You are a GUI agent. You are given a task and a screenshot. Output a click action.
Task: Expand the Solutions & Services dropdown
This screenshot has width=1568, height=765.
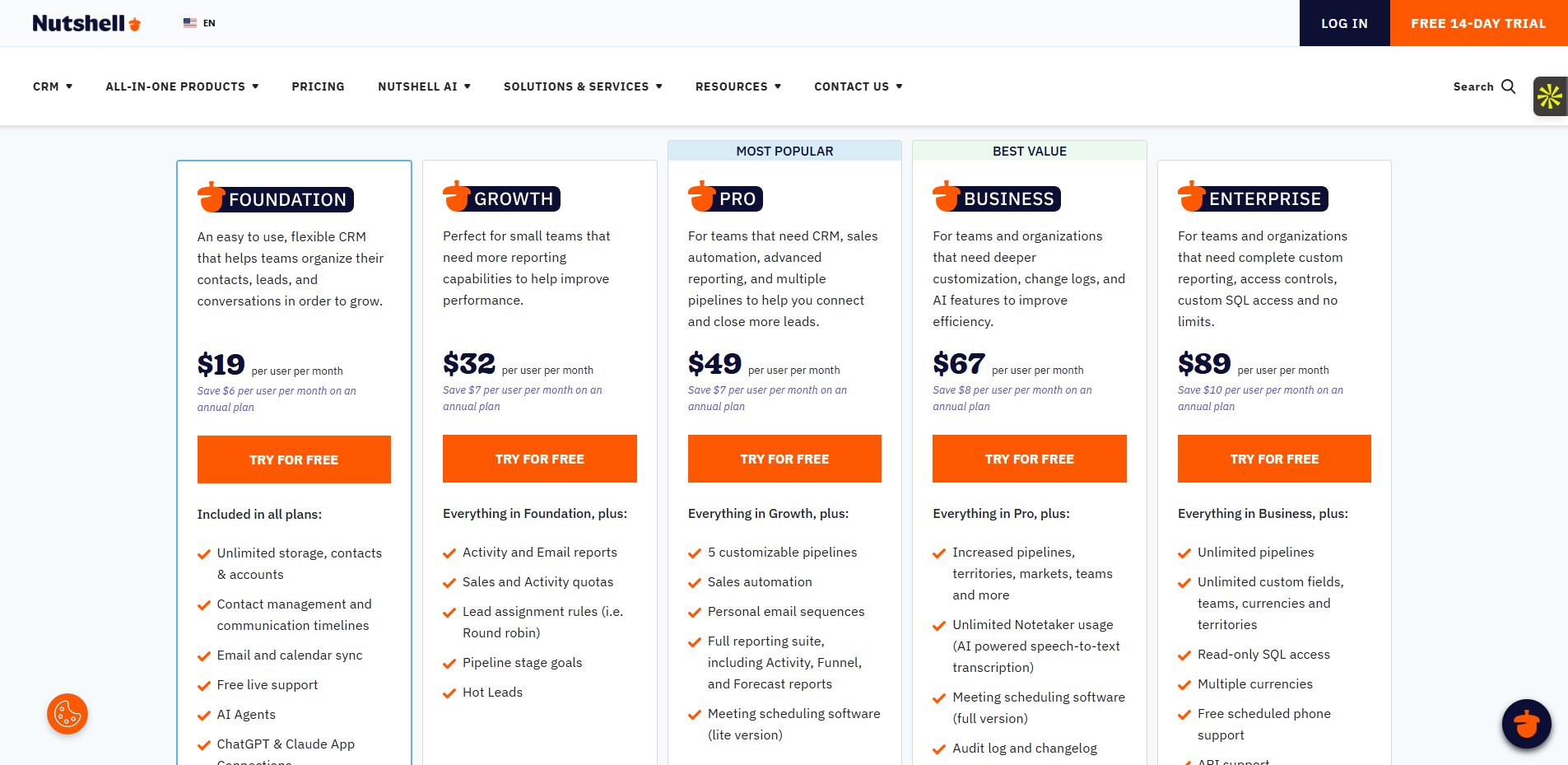[x=583, y=86]
